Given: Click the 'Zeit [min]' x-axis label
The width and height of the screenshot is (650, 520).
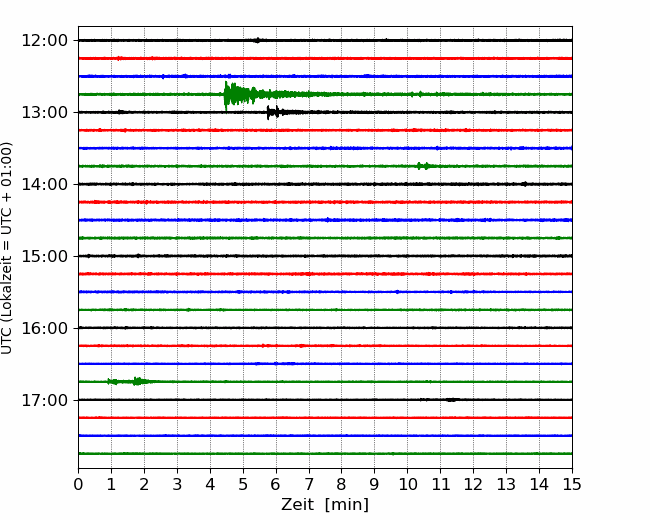Looking at the screenshot, I should (x=325, y=505).
